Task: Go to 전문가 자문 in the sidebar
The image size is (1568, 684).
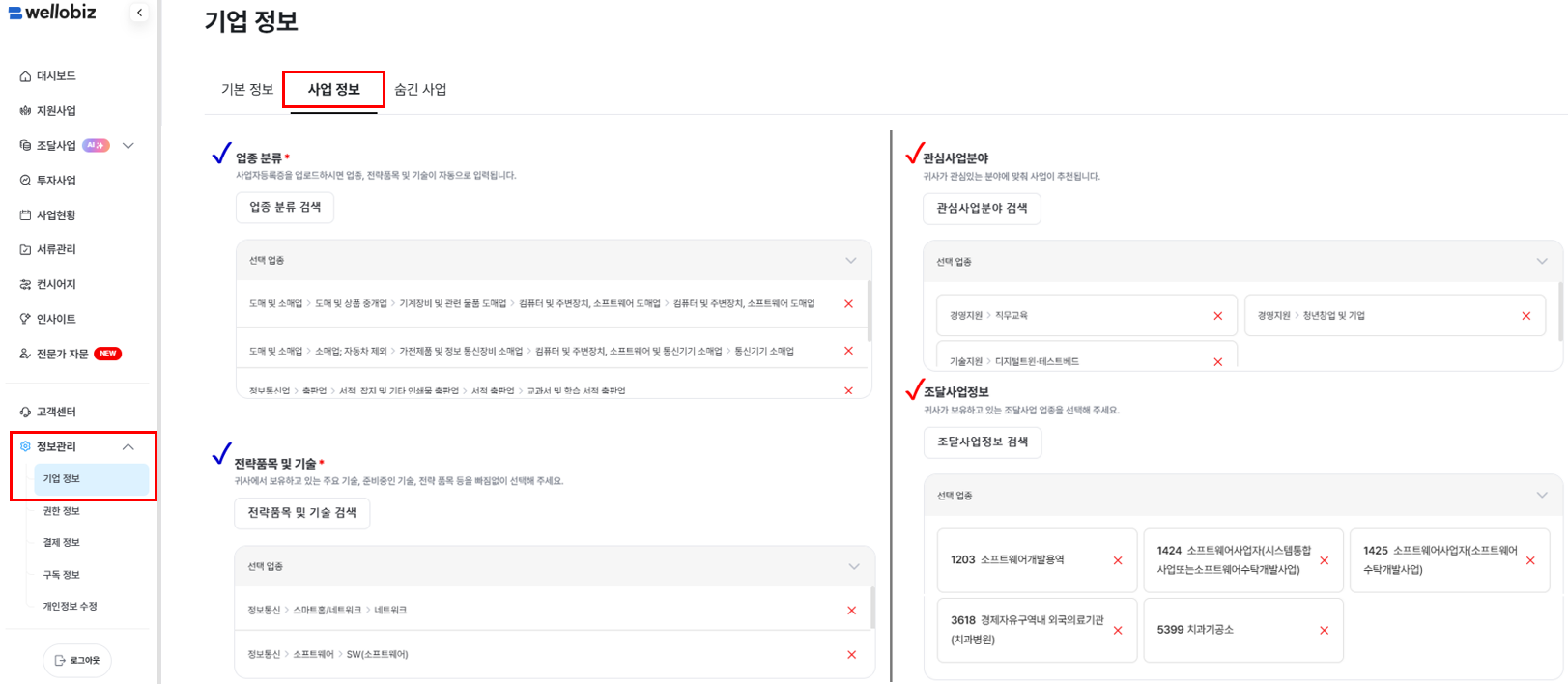Action: tap(63, 355)
